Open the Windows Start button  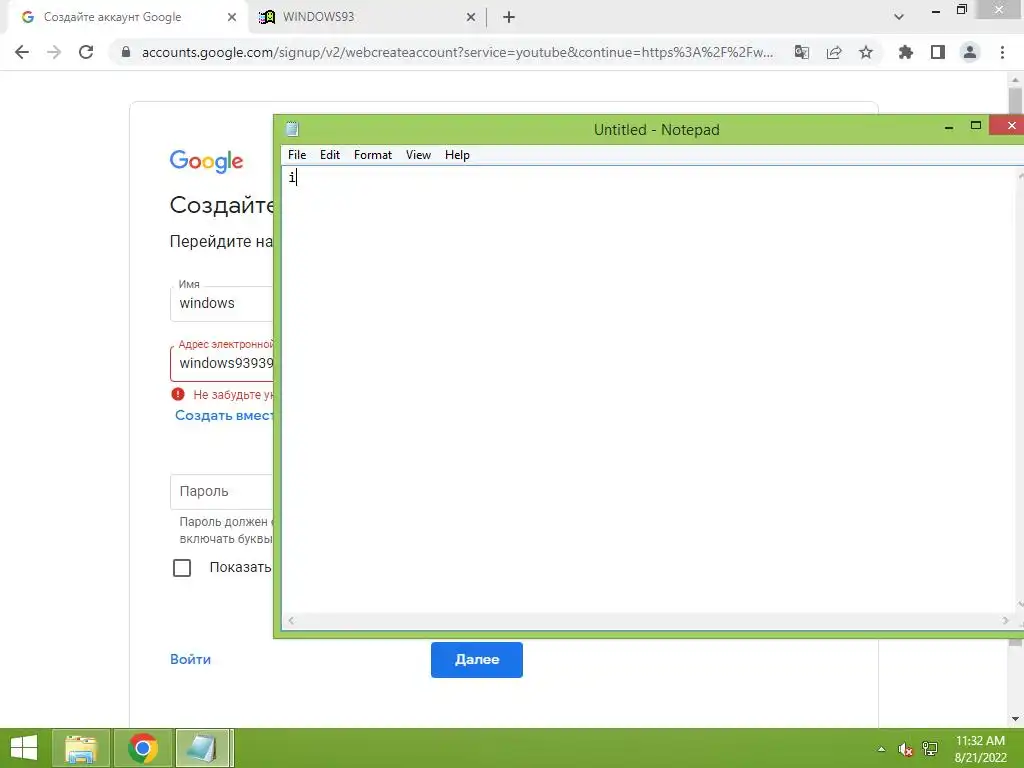(x=24, y=748)
